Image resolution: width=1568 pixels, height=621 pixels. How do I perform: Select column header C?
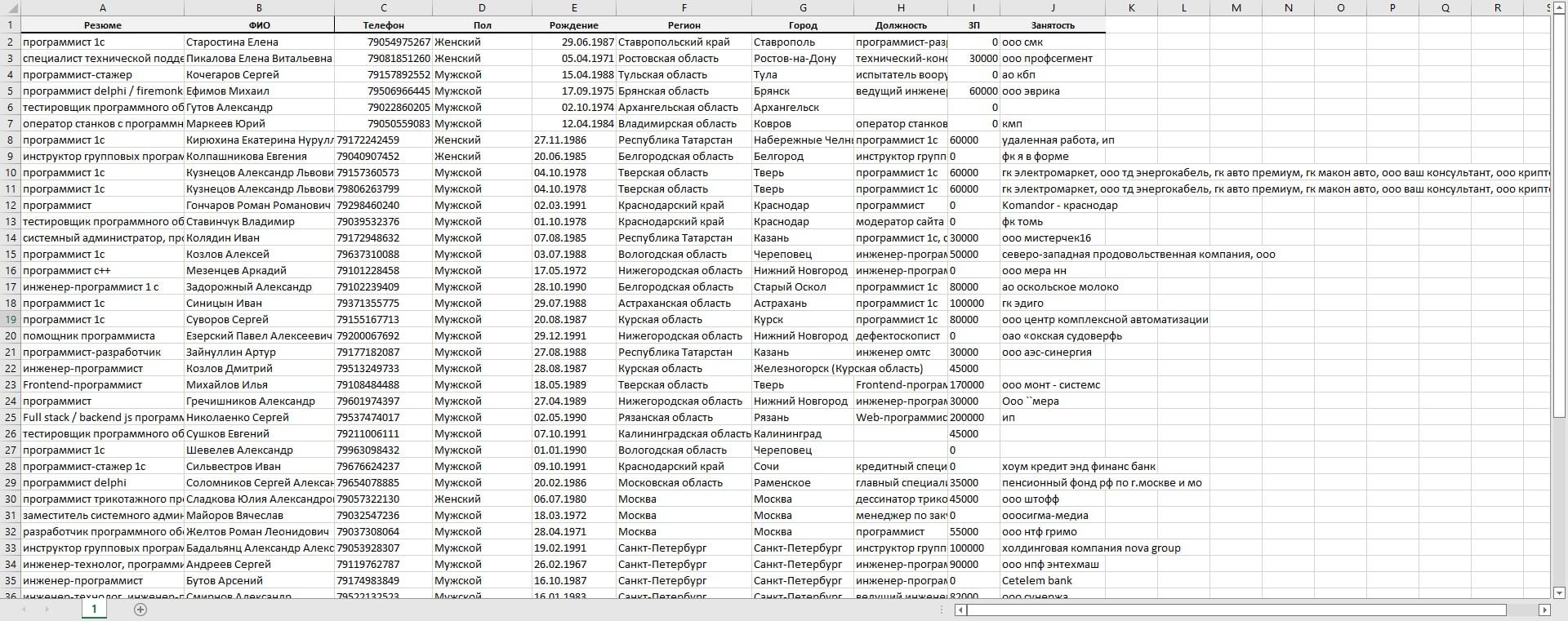click(x=384, y=8)
